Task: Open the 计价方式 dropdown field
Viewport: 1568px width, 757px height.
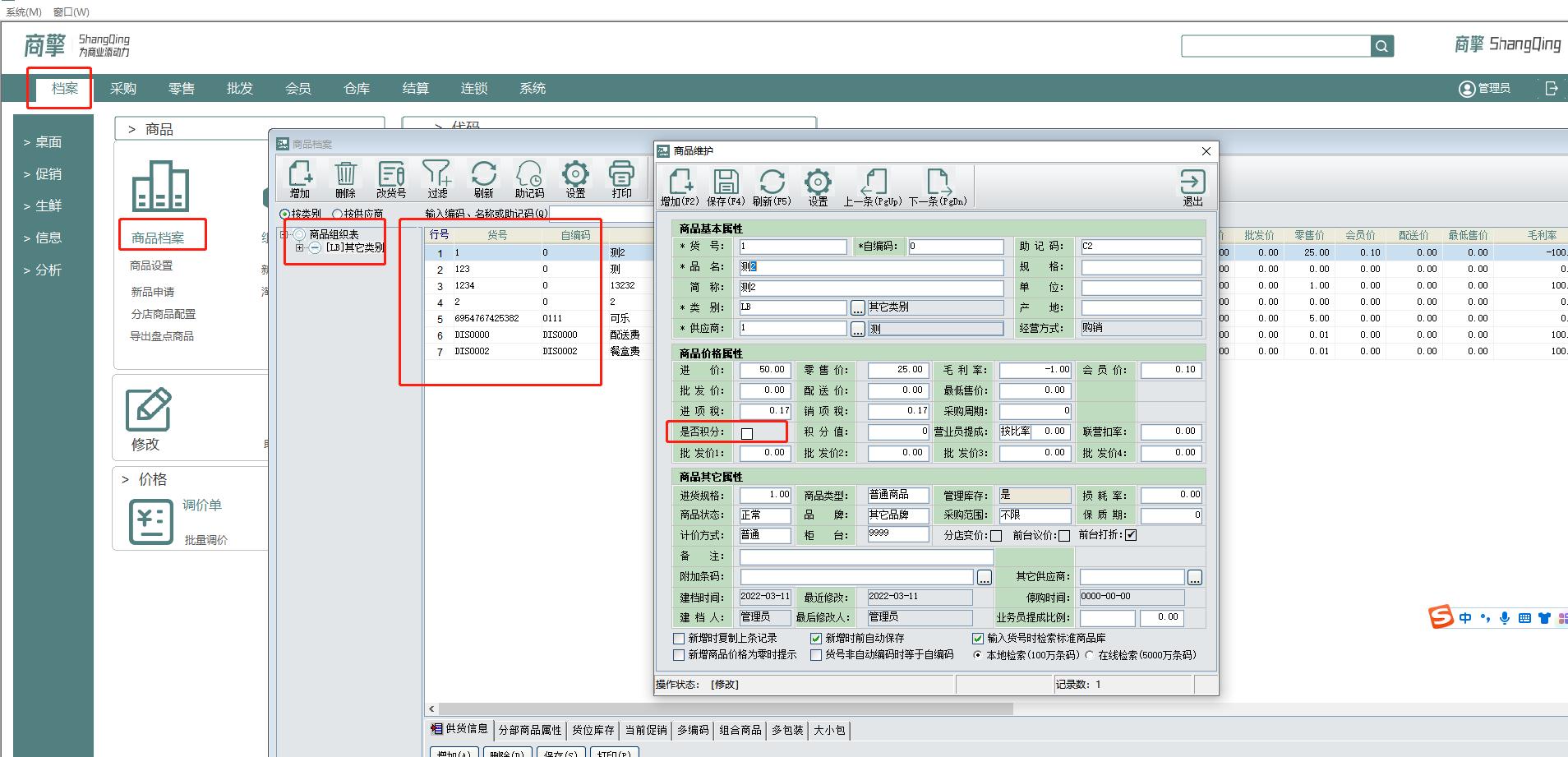Action: click(x=765, y=535)
